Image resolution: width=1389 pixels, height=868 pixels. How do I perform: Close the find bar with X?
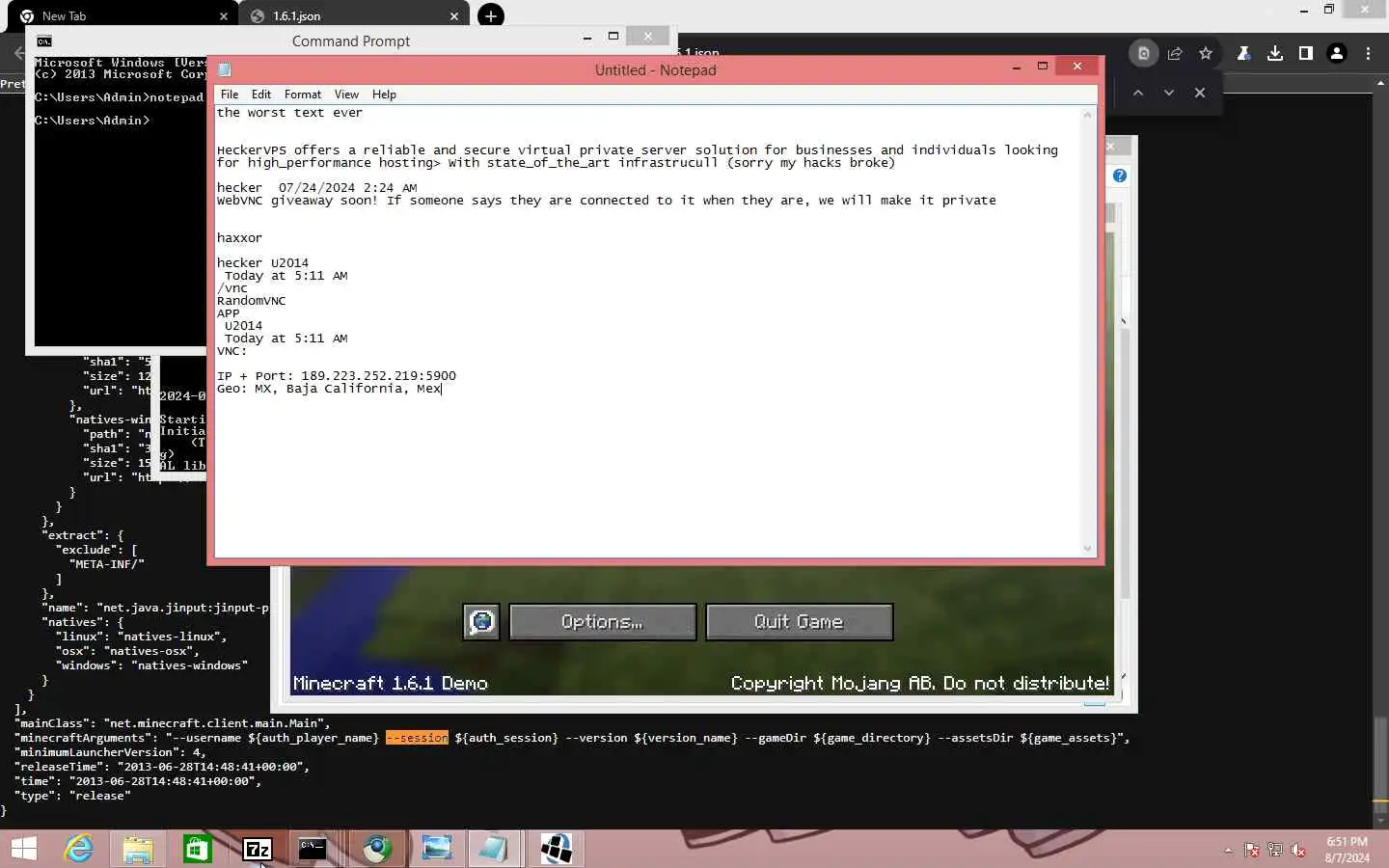1200,93
